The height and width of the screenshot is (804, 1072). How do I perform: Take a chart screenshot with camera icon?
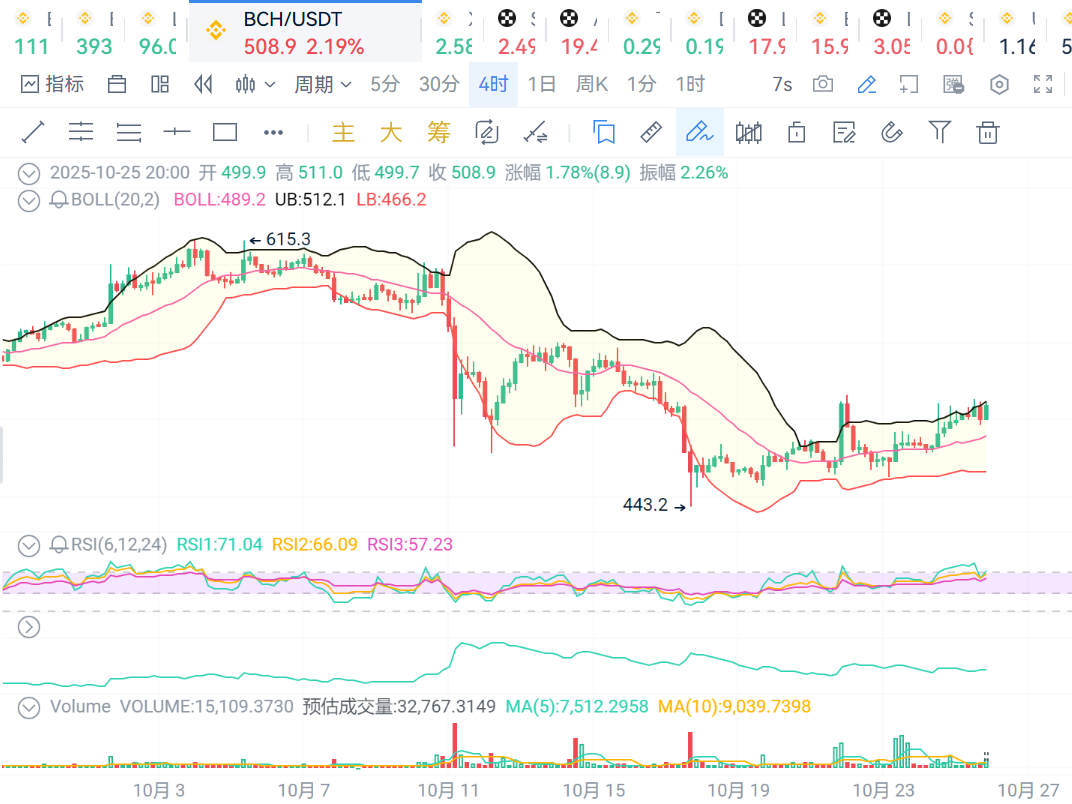[x=823, y=85]
